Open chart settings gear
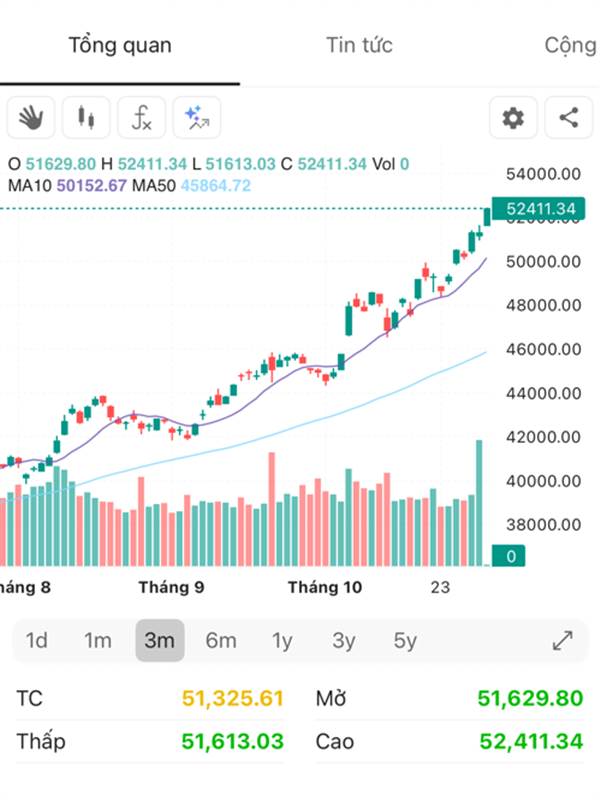600x800 pixels. click(x=513, y=118)
